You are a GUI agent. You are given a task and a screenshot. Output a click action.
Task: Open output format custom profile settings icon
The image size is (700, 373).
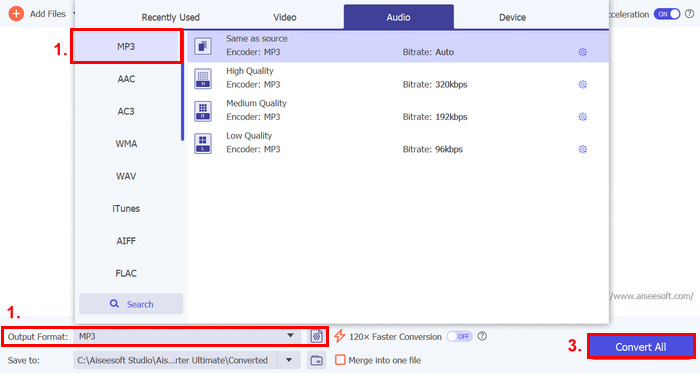coord(317,336)
